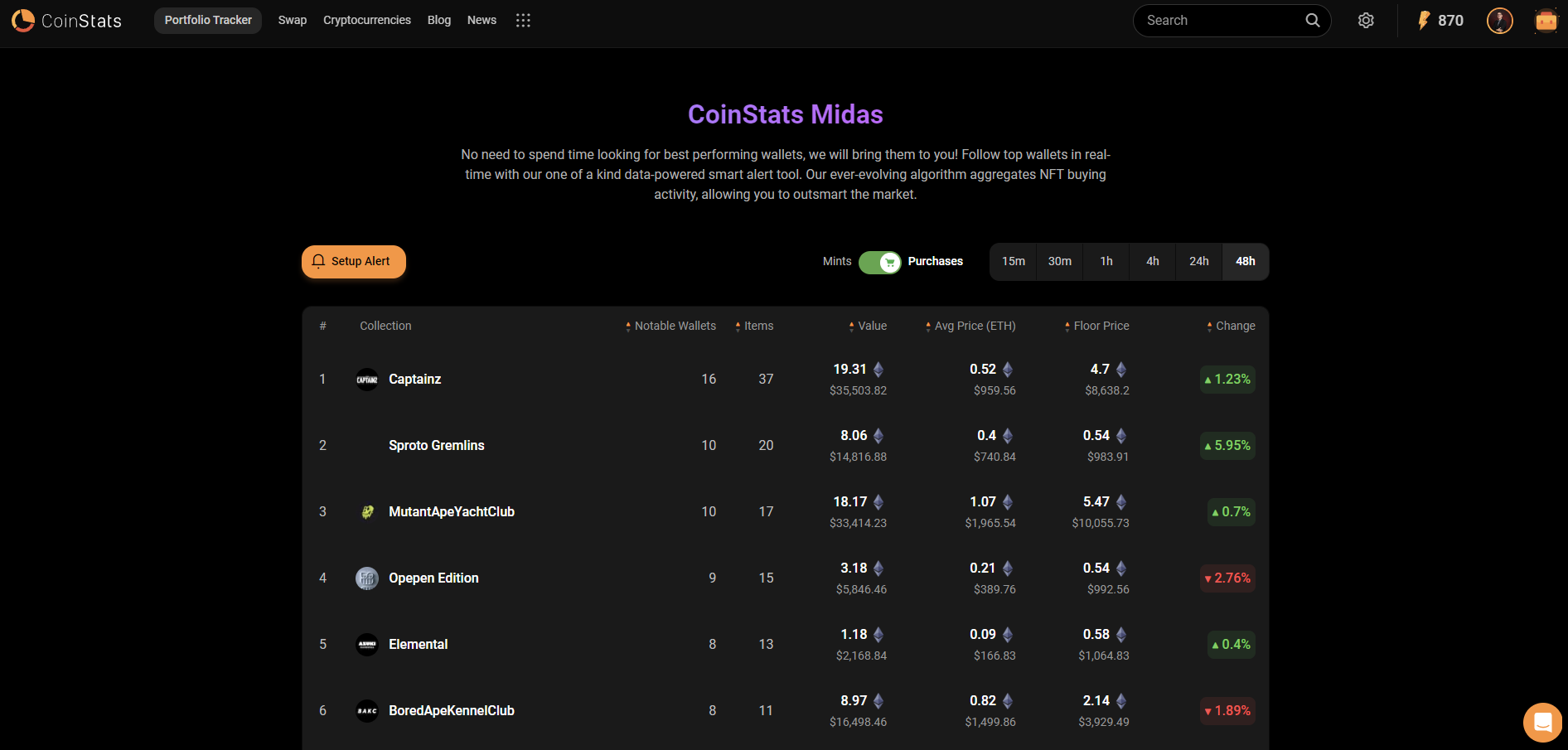Open the apps grid menu icon
1568x750 pixels.
click(x=523, y=20)
